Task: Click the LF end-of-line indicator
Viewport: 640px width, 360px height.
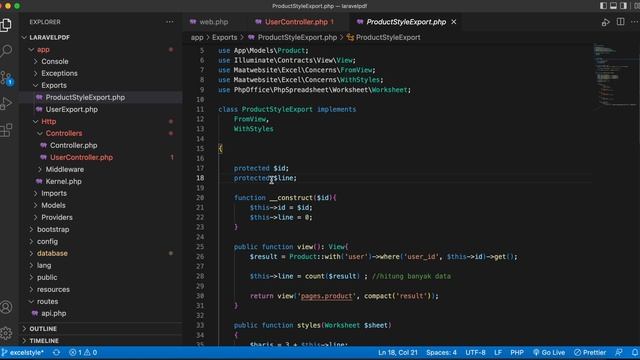Action: pos(498,353)
